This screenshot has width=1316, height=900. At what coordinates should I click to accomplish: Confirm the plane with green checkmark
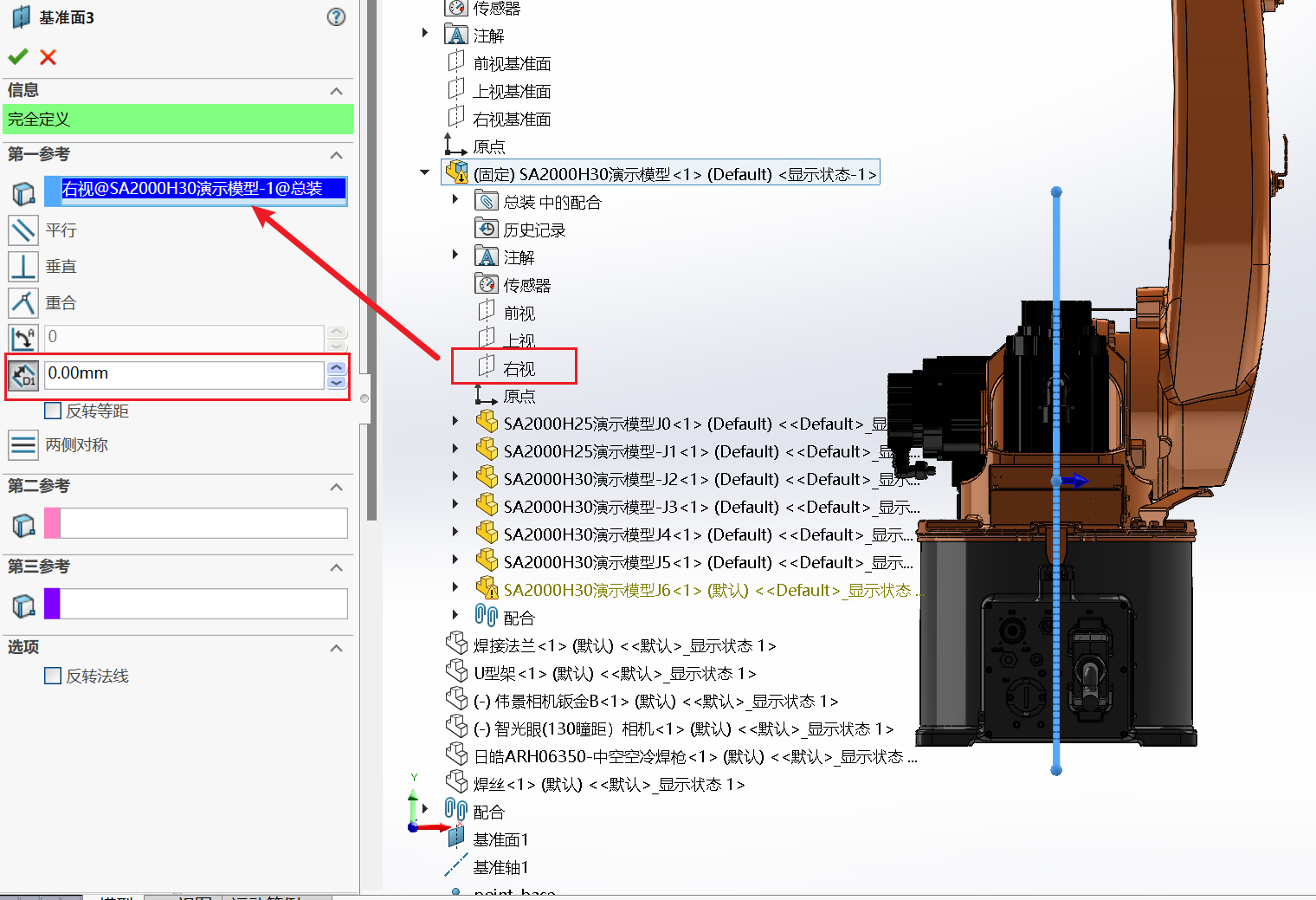[17, 57]
